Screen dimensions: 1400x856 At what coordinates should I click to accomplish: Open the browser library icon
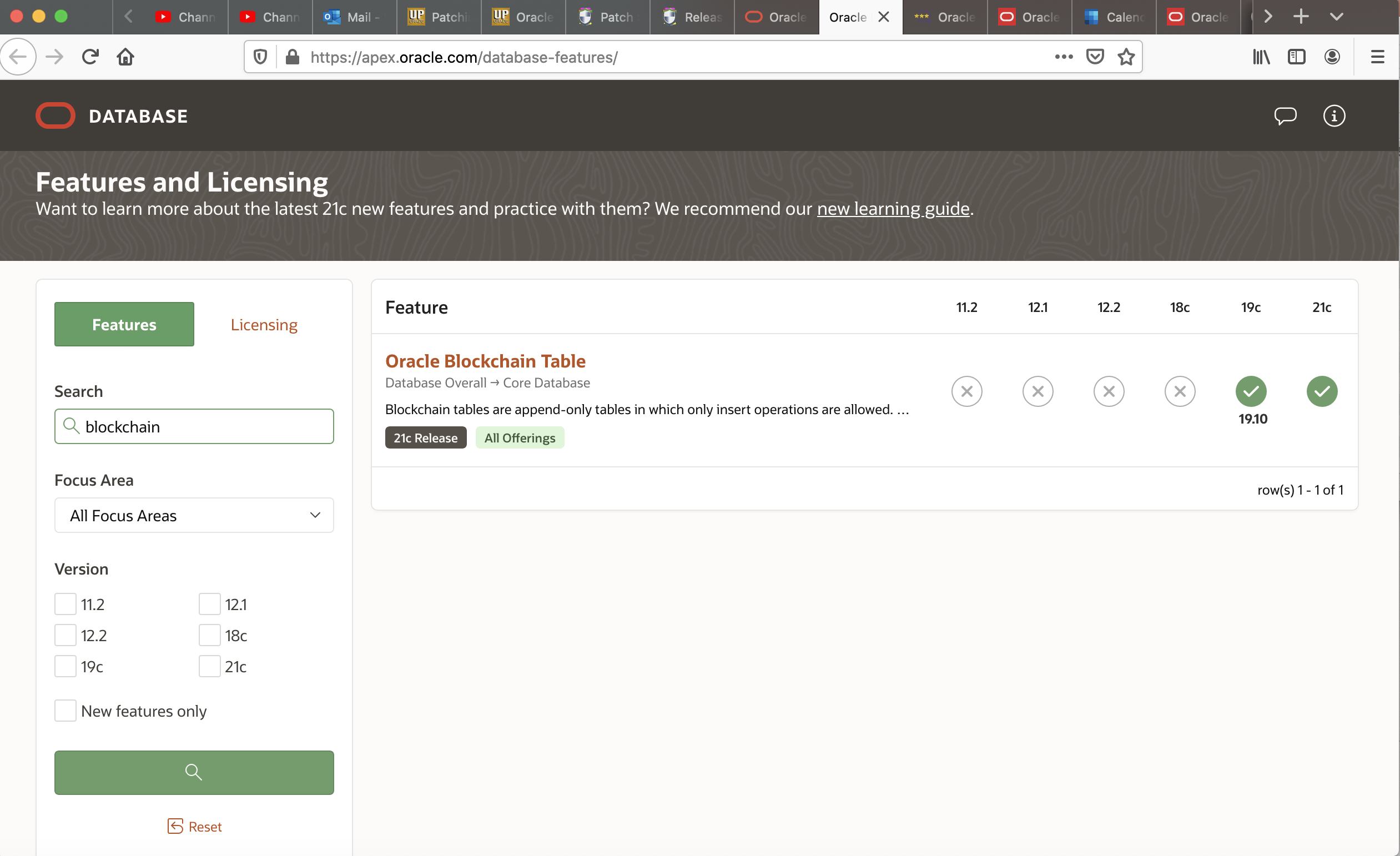1261,57
